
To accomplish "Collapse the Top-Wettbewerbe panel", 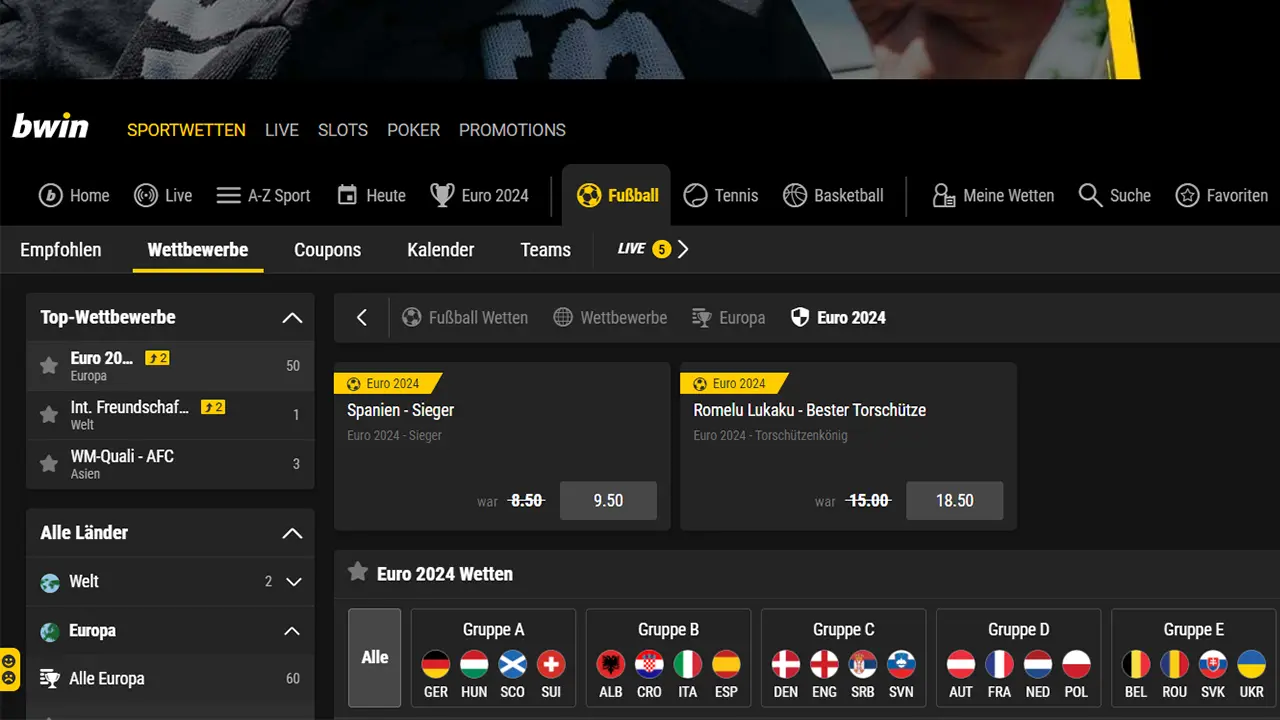I will (292, 318).
